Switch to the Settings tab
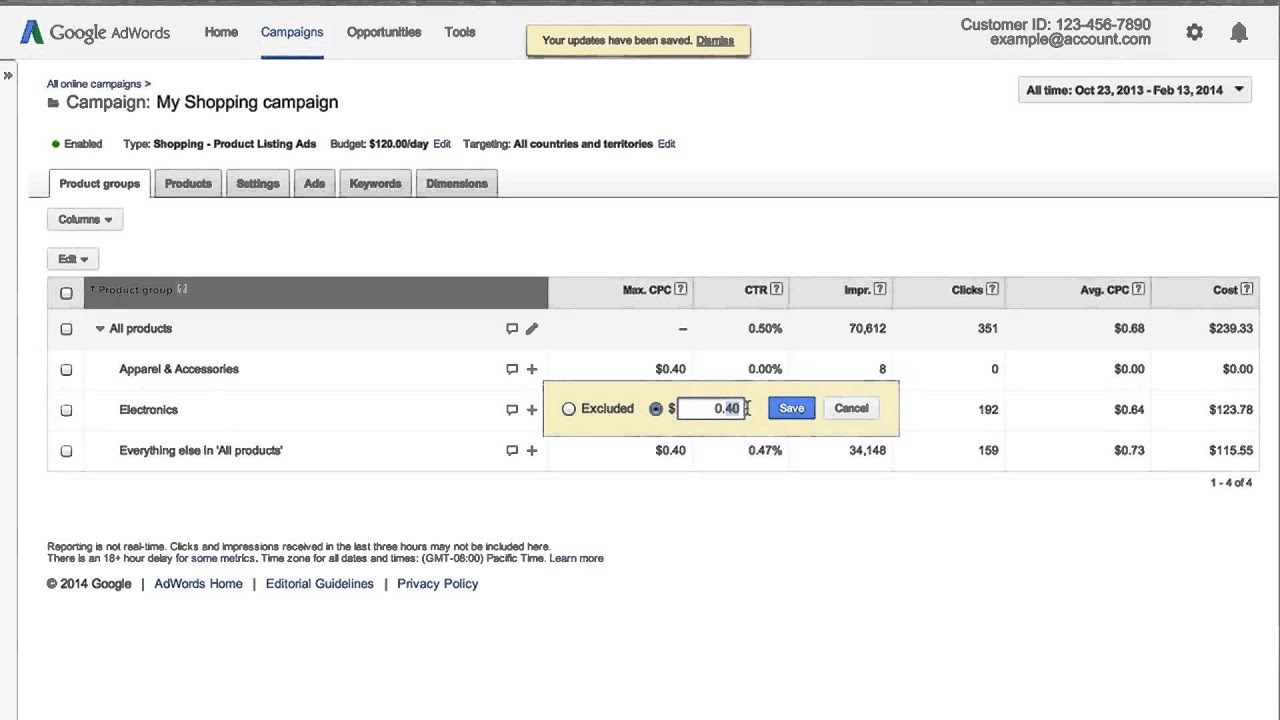This screenshot has height=720, width=1280. [258, 184]
